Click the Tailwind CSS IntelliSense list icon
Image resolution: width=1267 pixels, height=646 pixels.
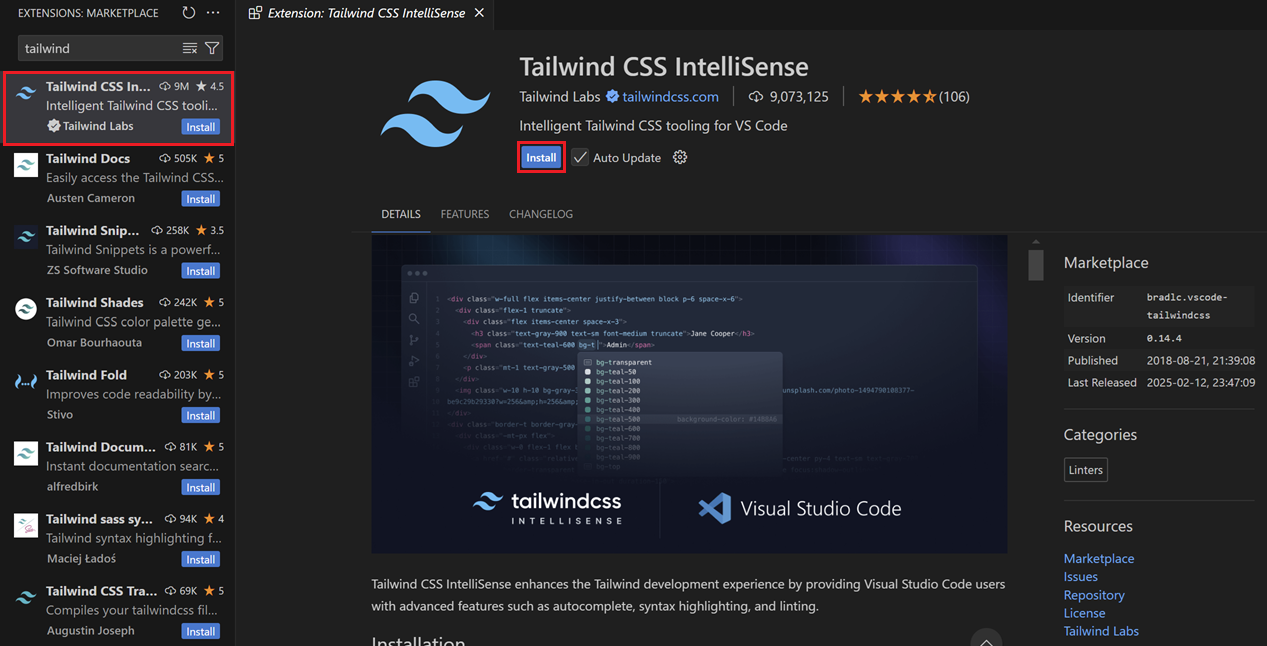[26, 93]
